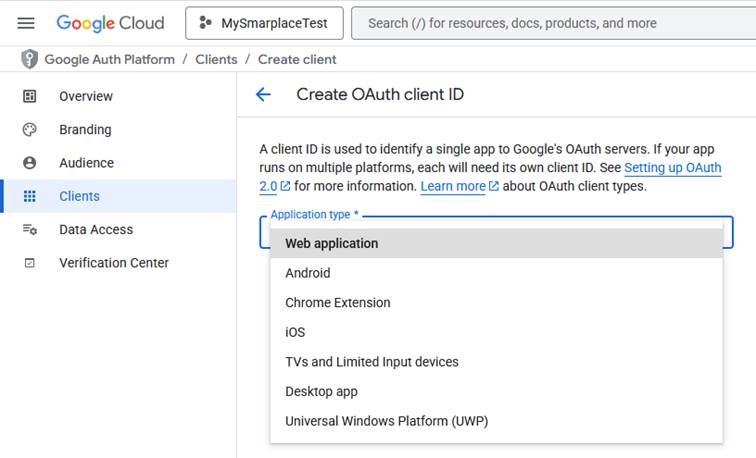Click the Google Cloud logo
Screen dimensions: 756x458
111,23
